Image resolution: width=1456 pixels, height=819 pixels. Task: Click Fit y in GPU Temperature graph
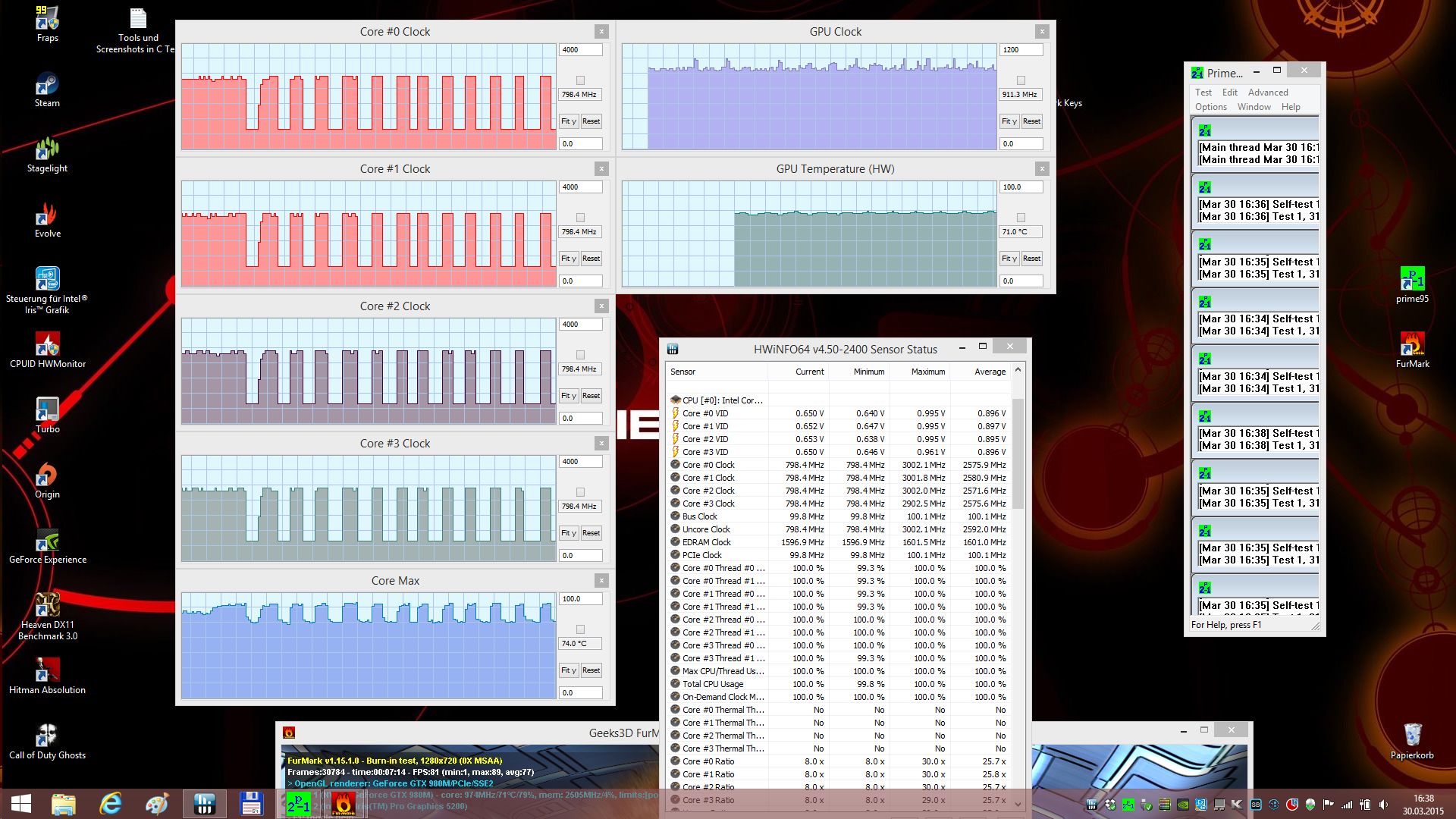pyautogui.click(x=1009, y=259)
